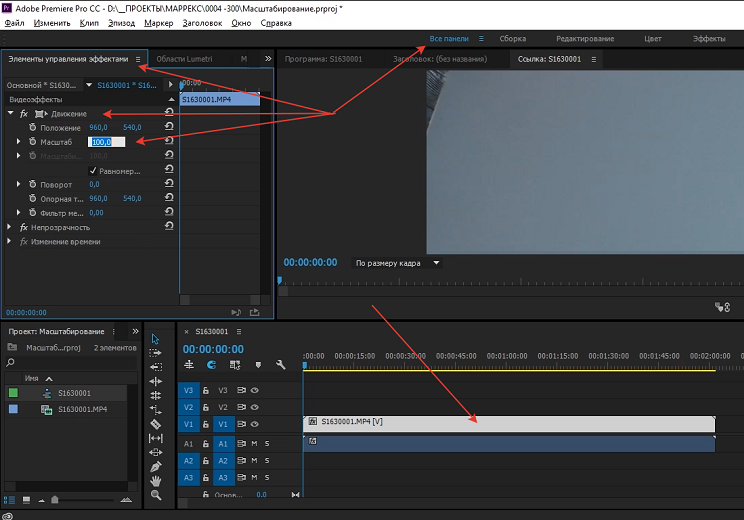Toggle V2 track output eye

255,407
